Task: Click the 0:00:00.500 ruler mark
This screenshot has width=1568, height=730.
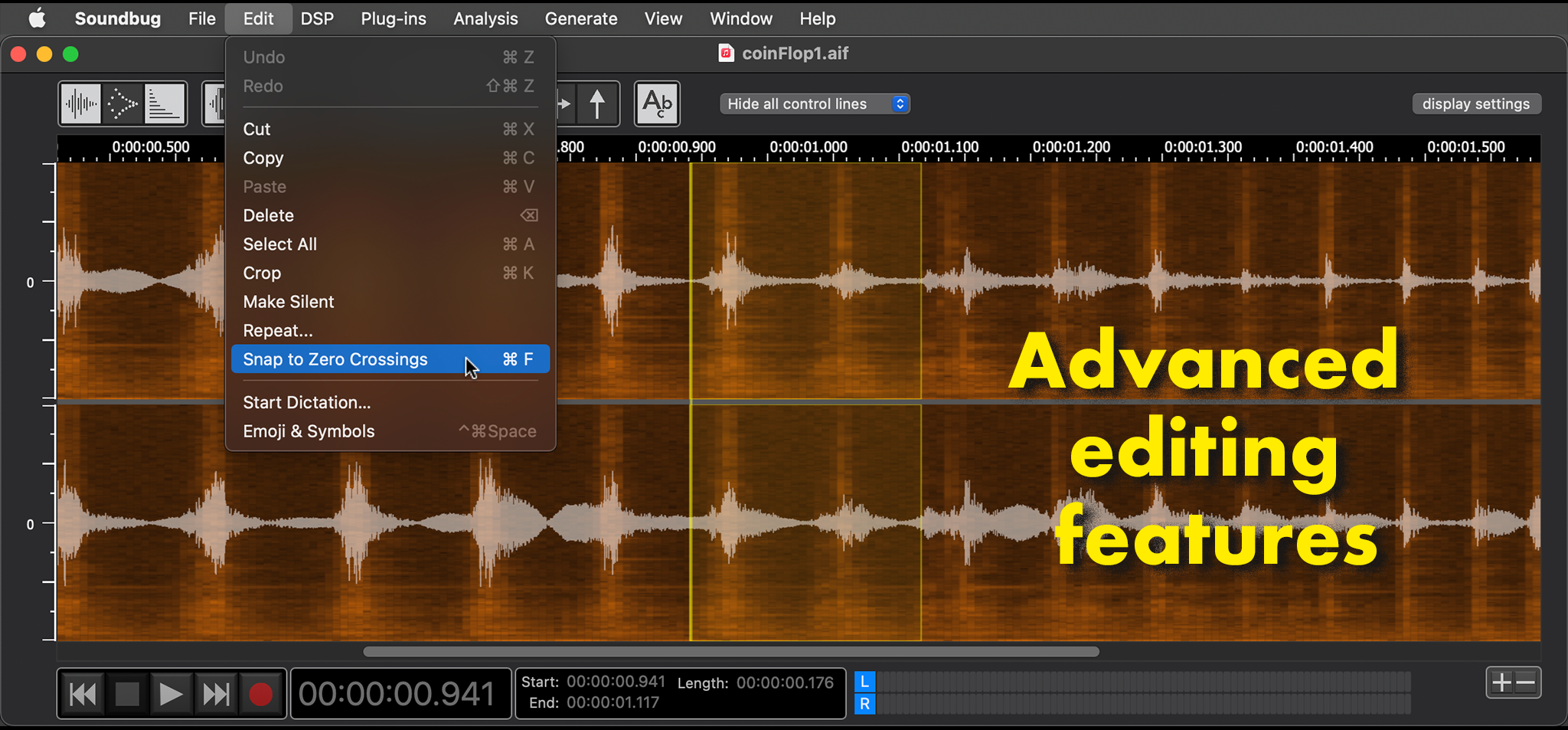Action: click(x=151, y=147)
